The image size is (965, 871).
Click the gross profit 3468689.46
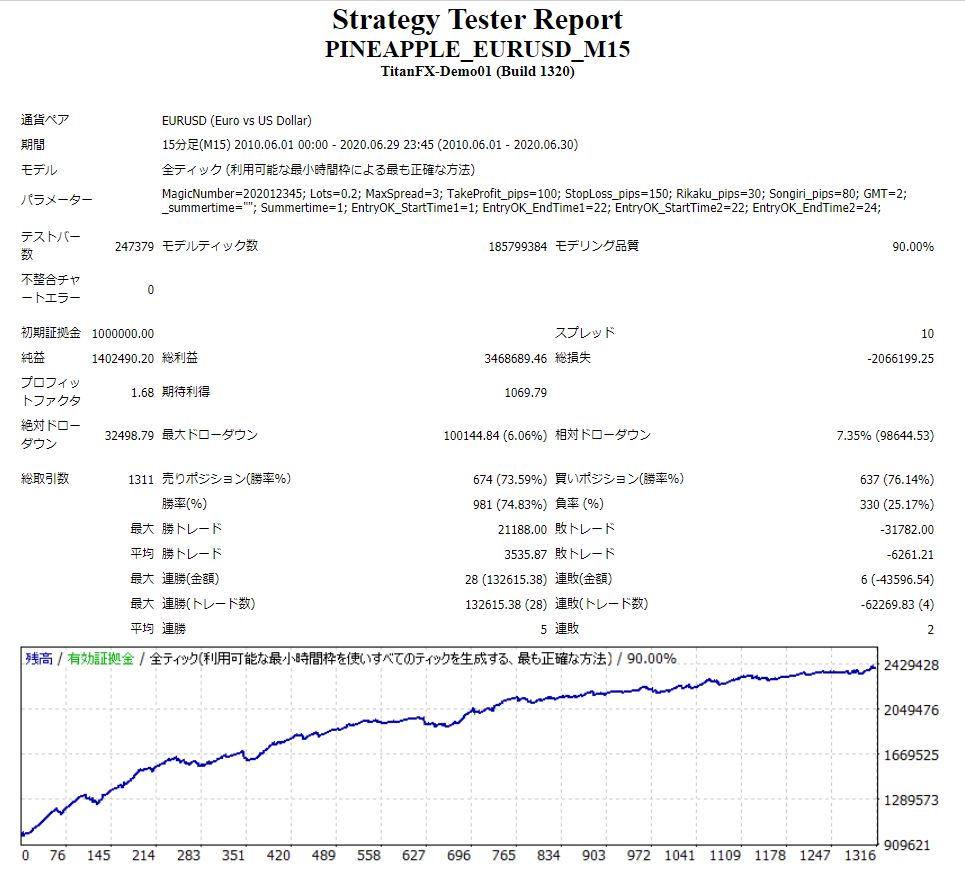click(x=516, y=358)
